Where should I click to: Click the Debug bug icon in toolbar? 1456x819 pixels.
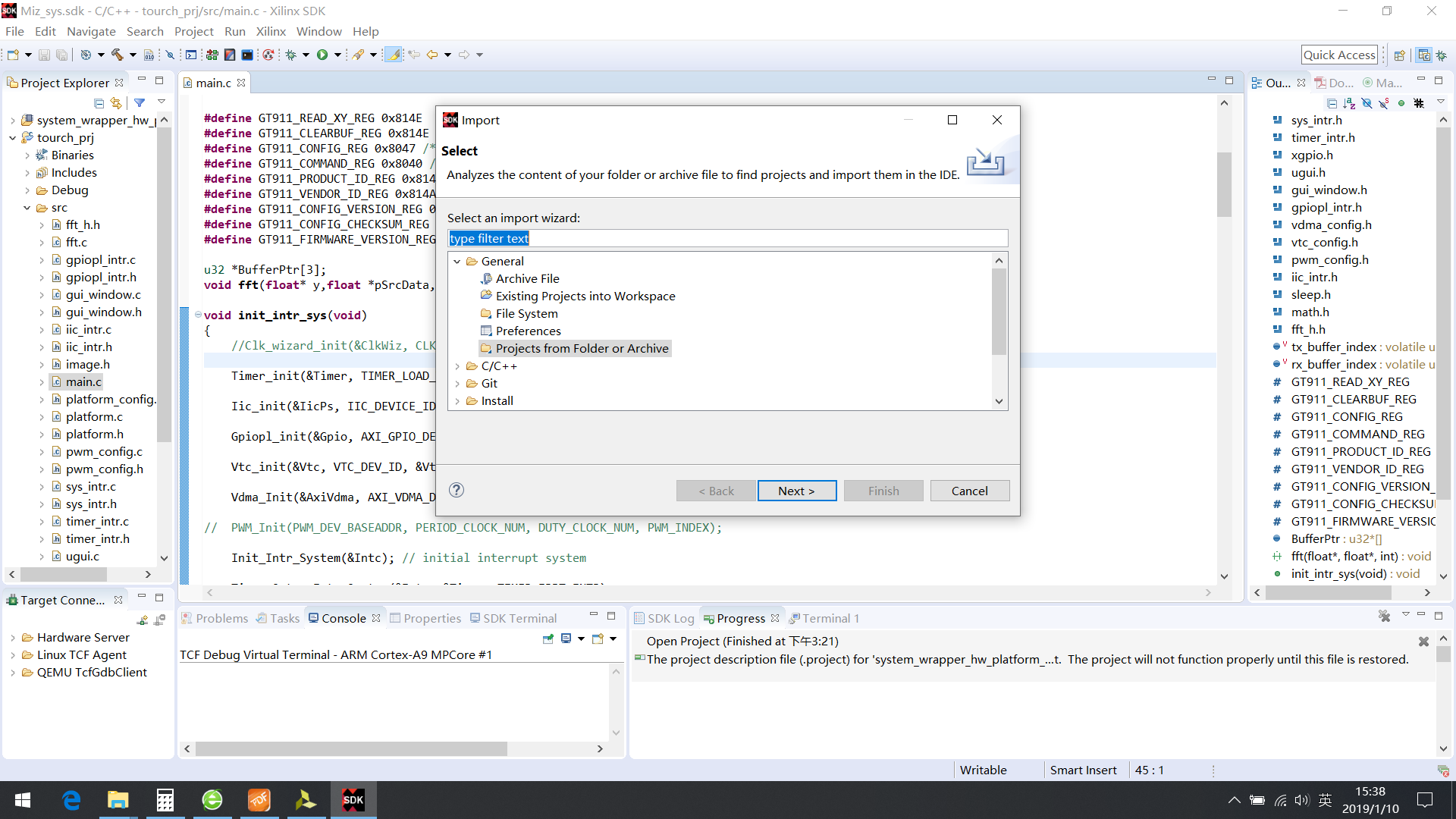pos(290,55)
